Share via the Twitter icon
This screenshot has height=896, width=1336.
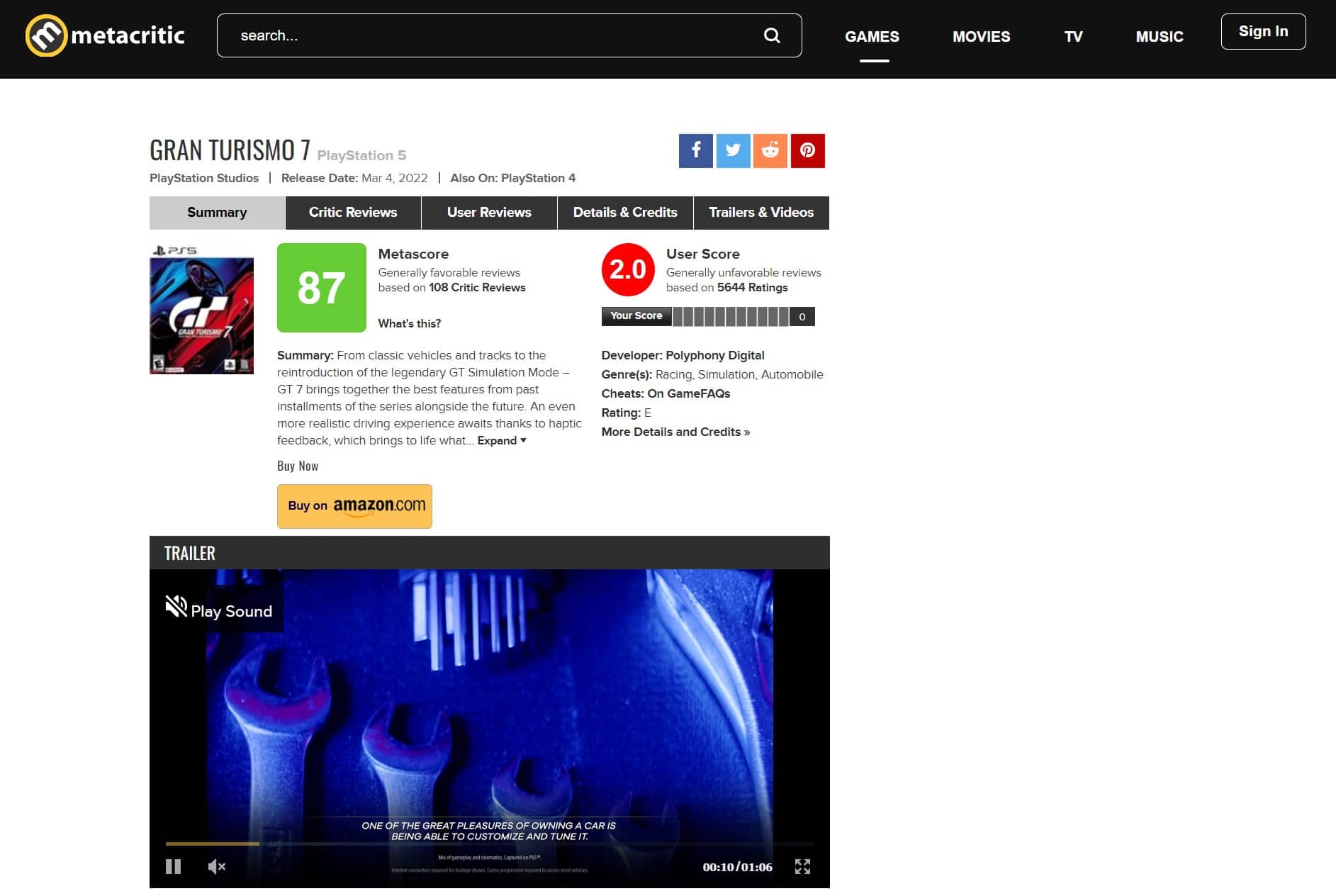tap(733, 150)
